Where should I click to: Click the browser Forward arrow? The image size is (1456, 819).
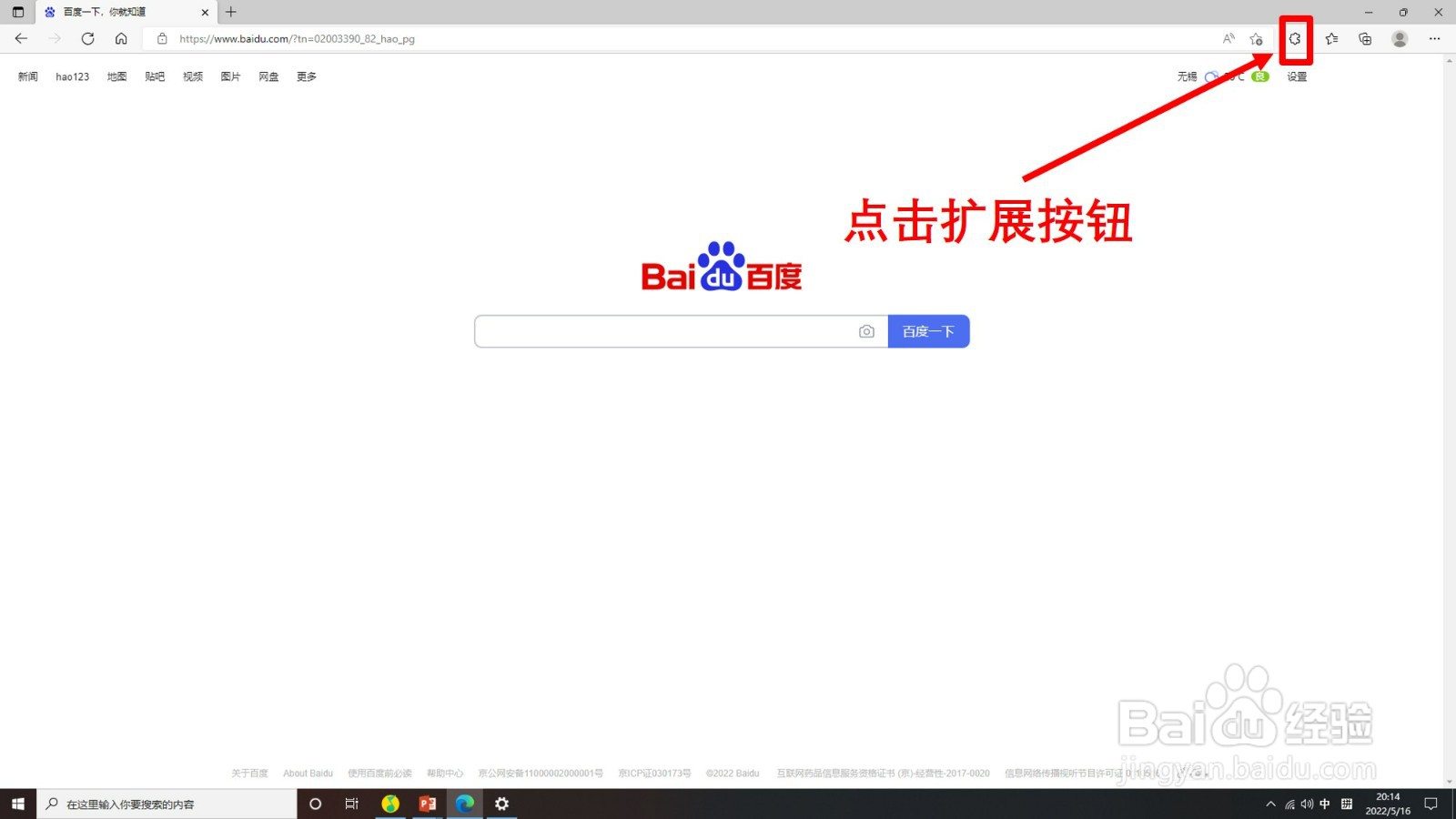click(55, 38)
